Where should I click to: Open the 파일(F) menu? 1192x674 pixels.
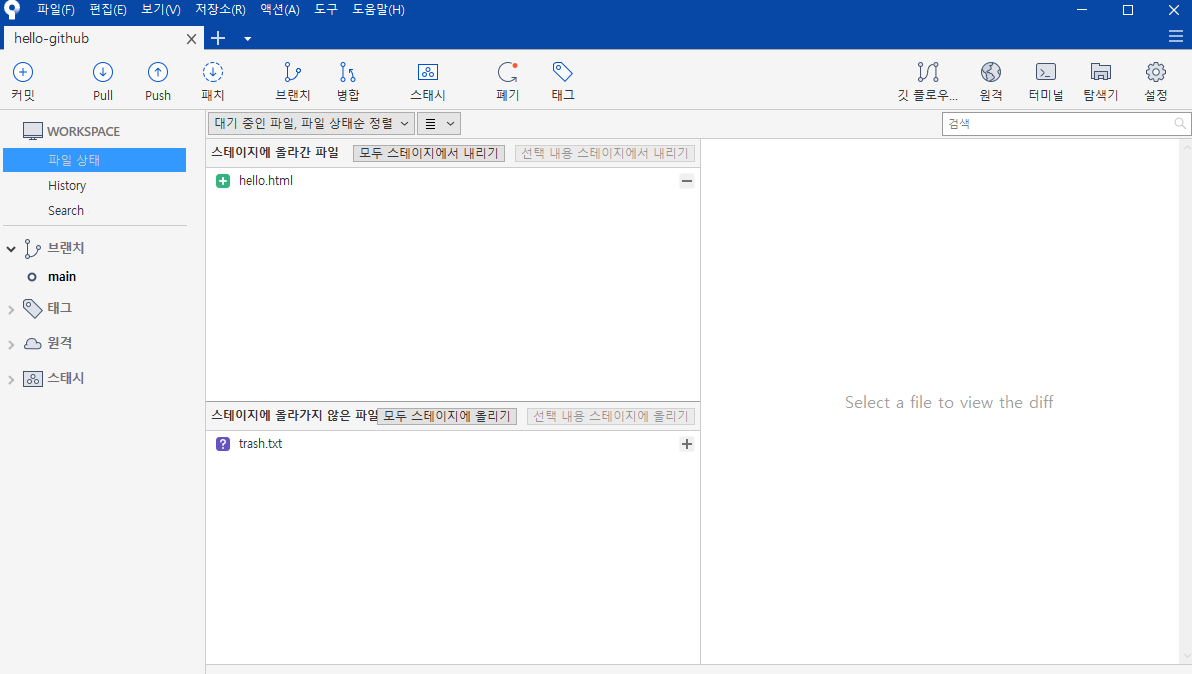[x=55, y=10]
